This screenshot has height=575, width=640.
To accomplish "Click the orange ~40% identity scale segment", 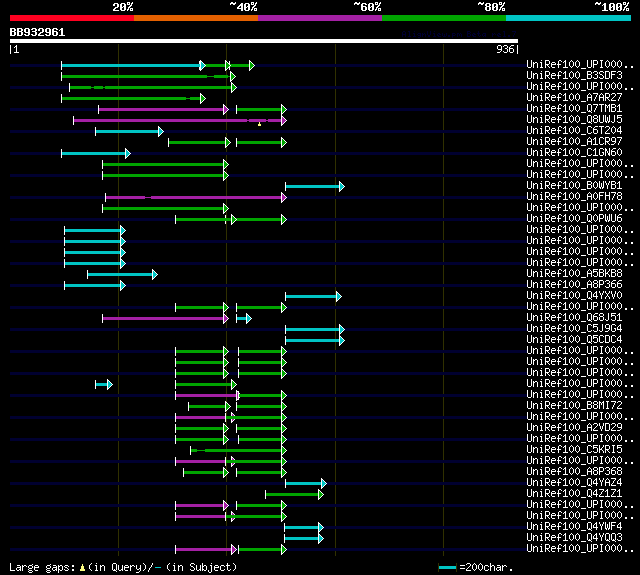I will [x=196, y=18].
